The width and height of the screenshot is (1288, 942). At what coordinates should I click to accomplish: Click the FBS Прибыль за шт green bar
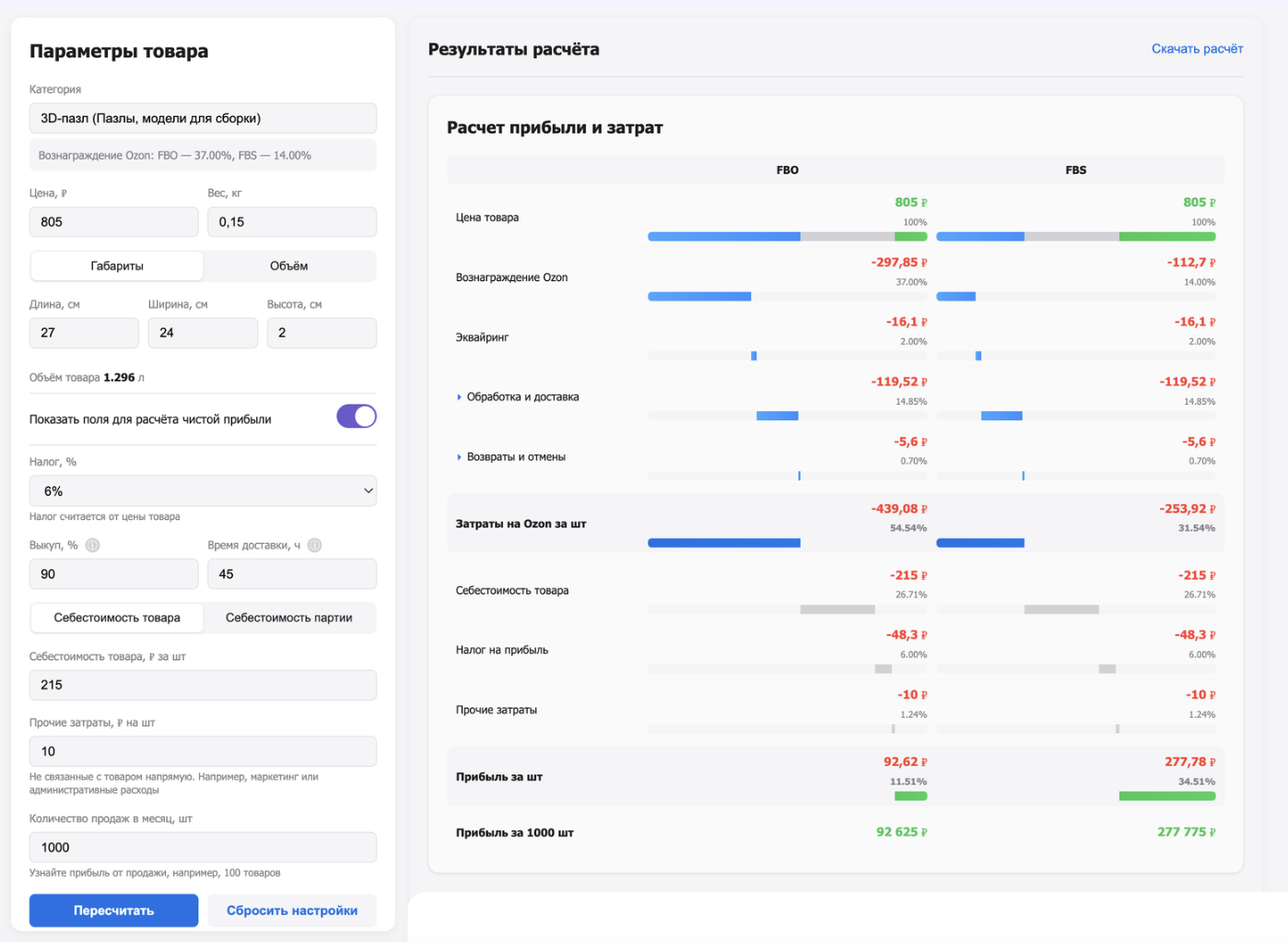tap(1166, 796)
